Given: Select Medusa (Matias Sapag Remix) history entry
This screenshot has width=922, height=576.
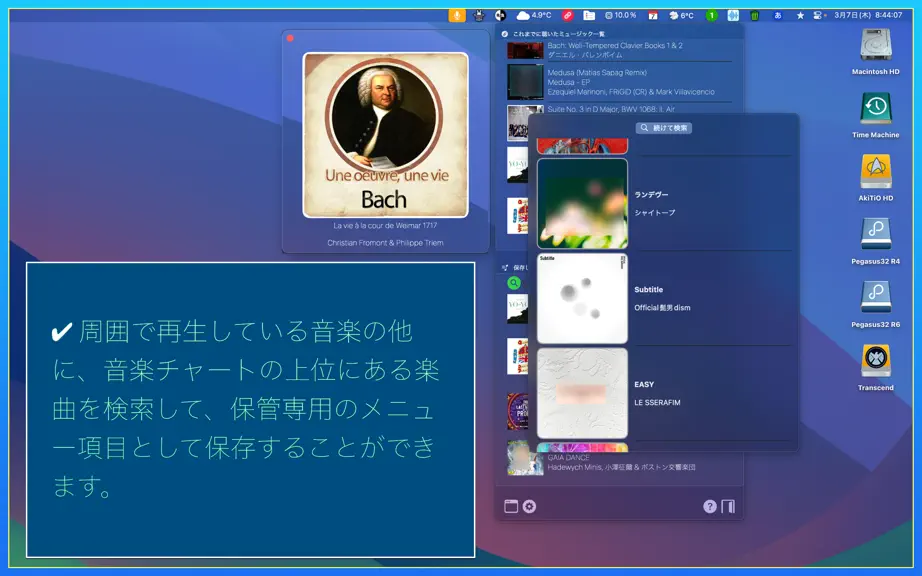Looking at the screenshot, I should click(597, 73).
